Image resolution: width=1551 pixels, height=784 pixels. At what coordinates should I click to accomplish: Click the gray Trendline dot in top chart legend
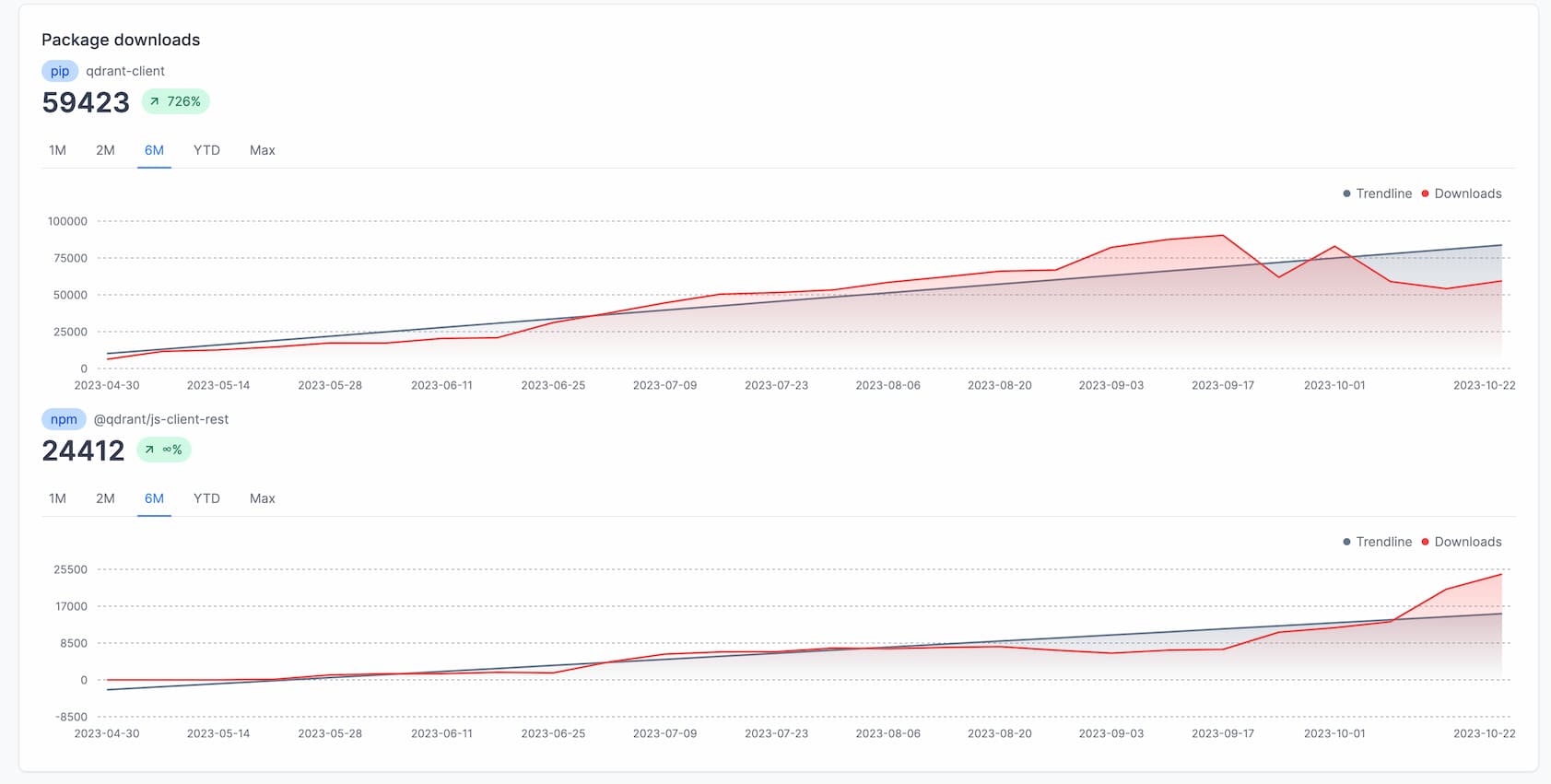pyautogui.click(x=1345, y=193)
